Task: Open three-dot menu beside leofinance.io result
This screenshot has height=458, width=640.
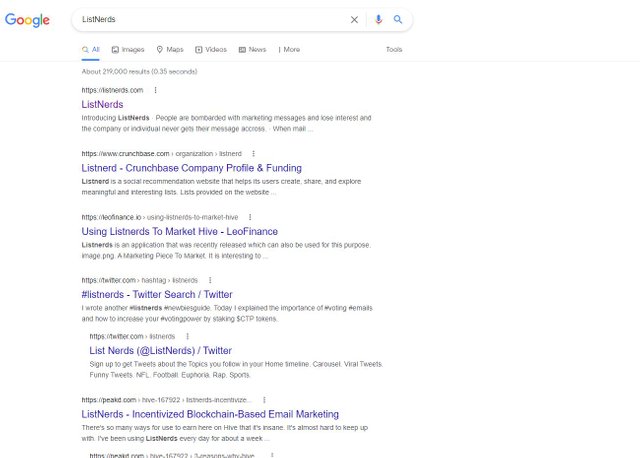Action: coord(250,217)
